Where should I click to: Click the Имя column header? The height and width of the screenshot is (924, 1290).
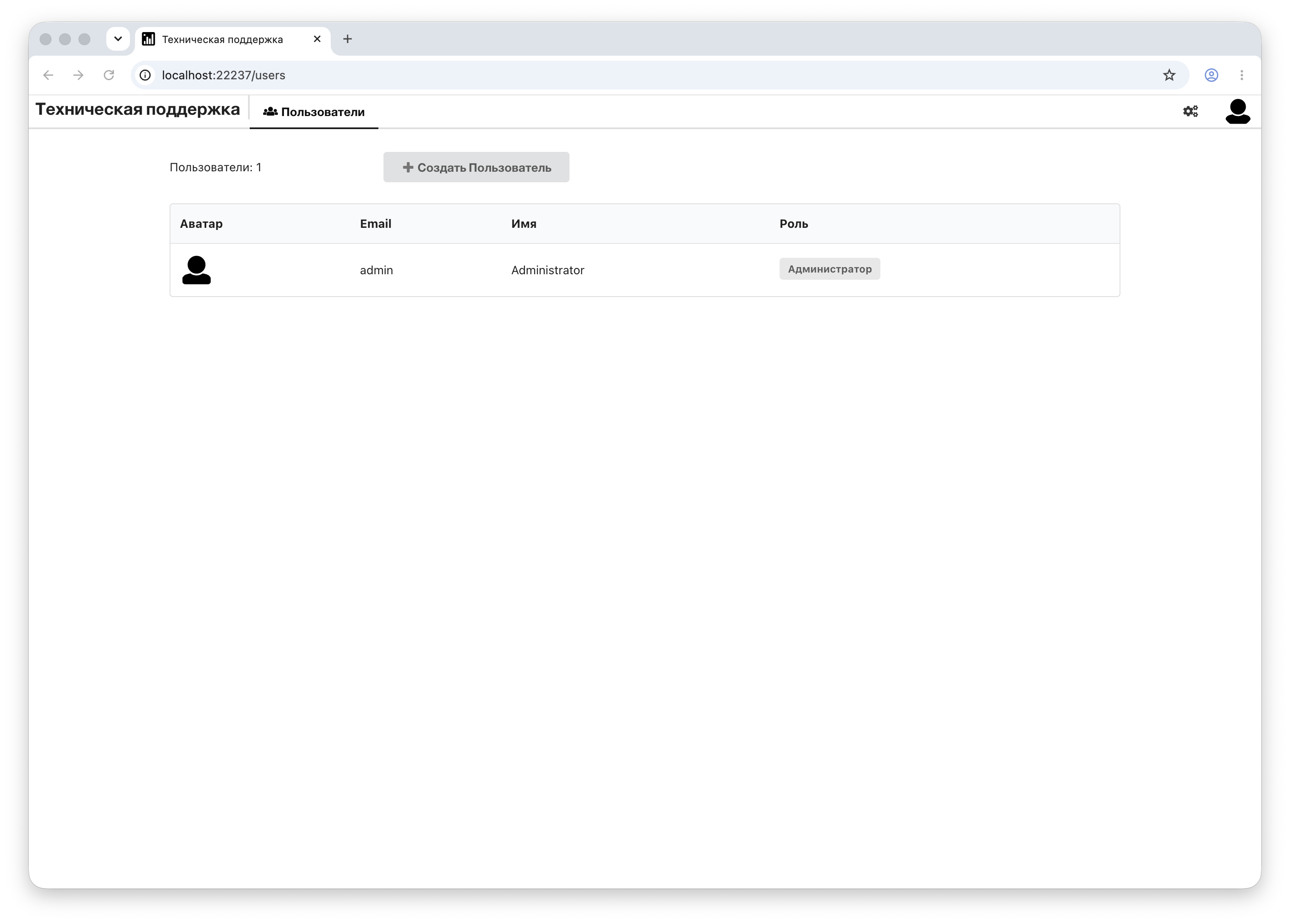tap(523, 224)
